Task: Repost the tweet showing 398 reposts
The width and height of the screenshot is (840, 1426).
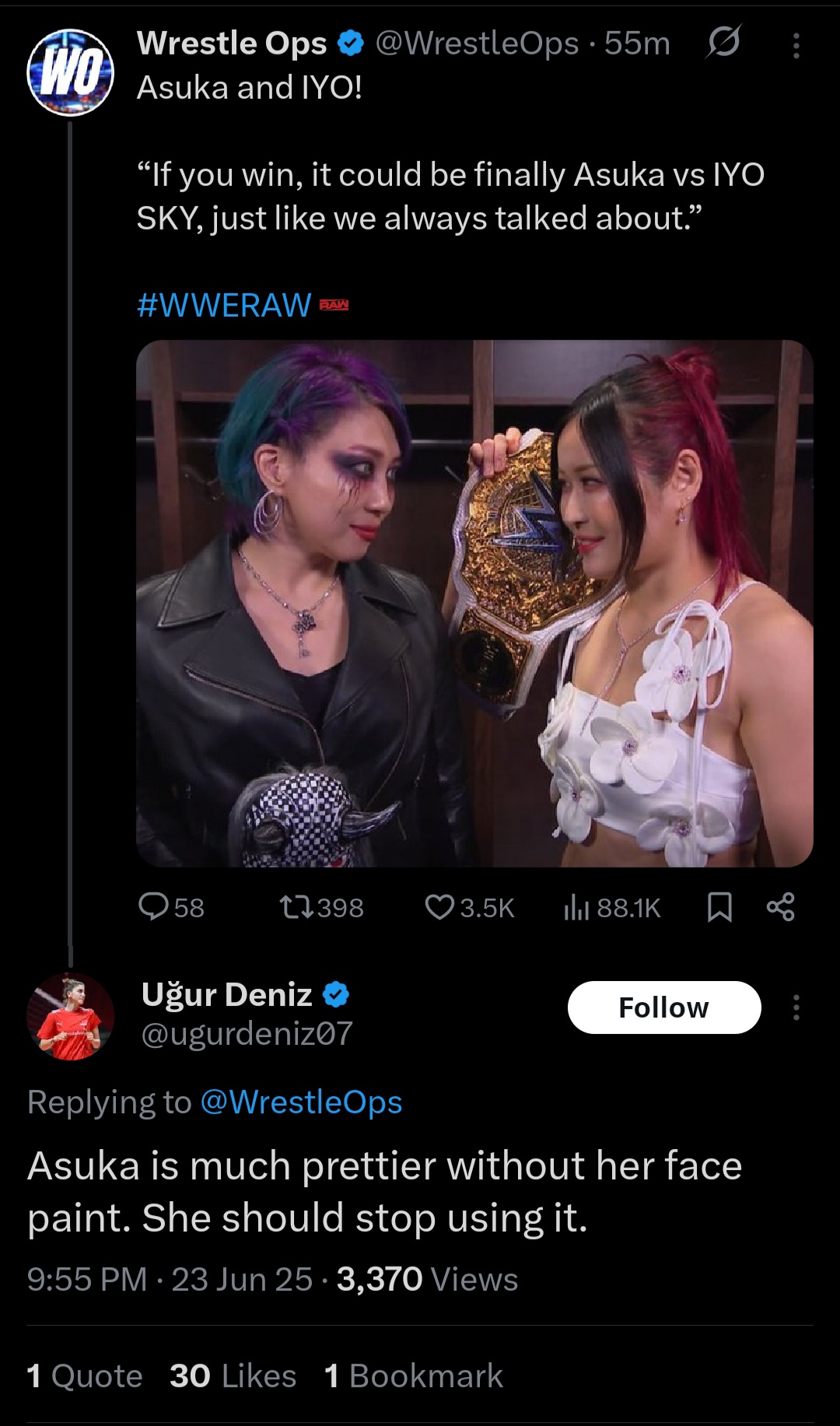Action: [x=321, y=907]
